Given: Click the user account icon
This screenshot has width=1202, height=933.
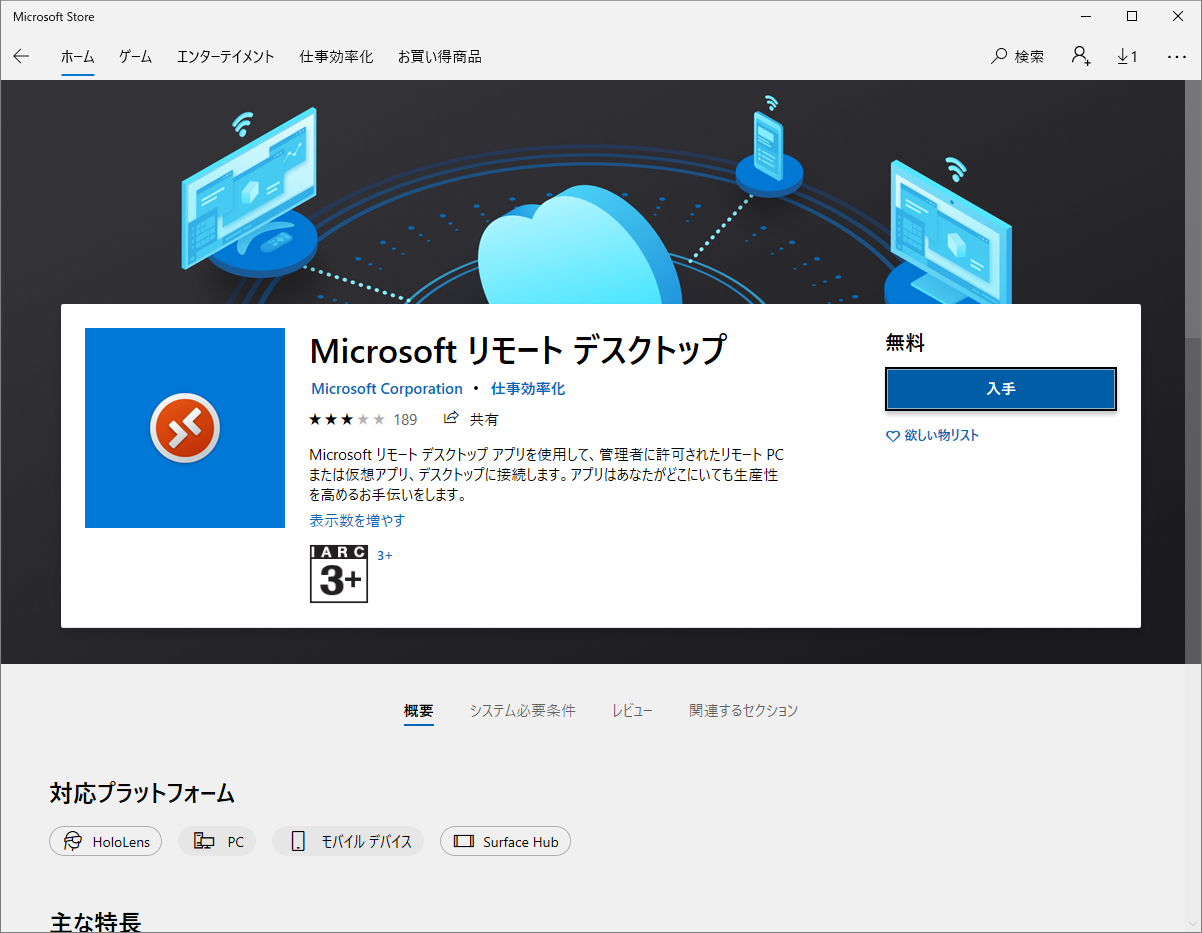Looking at the screenshot, I should pyautogui.click(x=1081, y=56).
